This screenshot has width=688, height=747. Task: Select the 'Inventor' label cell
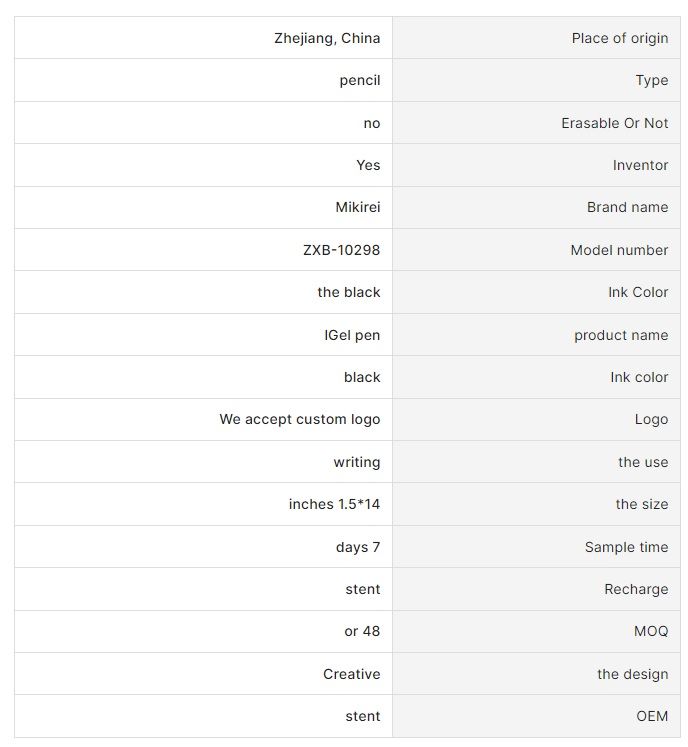(x=536, y=165)
